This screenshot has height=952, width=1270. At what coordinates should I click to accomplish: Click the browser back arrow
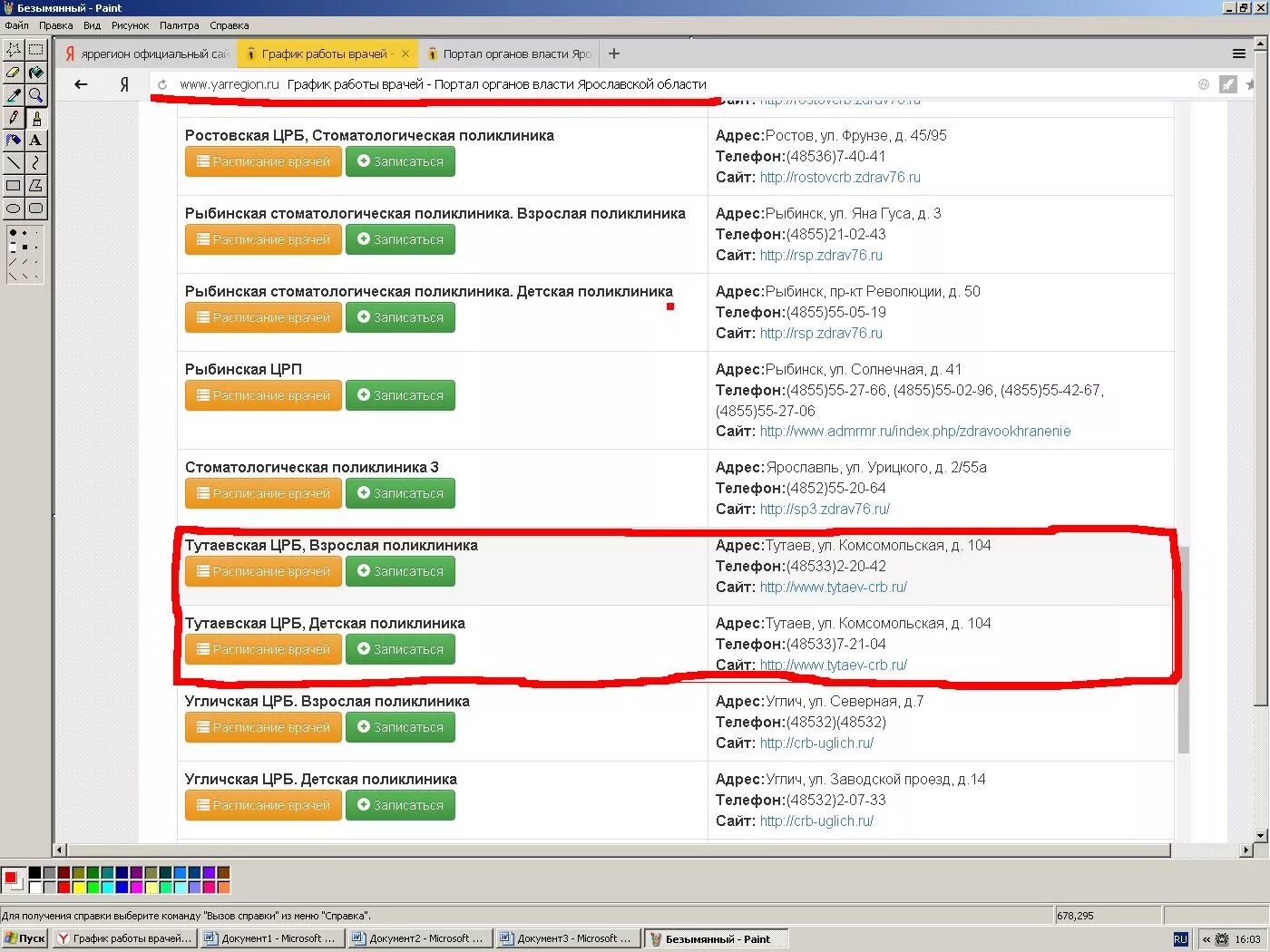(x=81, y=84)
